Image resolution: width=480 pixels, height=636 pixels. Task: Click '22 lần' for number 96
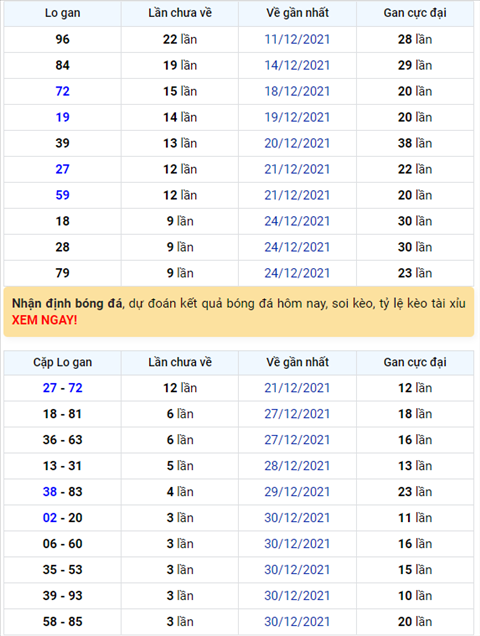(x=180, y=39)
